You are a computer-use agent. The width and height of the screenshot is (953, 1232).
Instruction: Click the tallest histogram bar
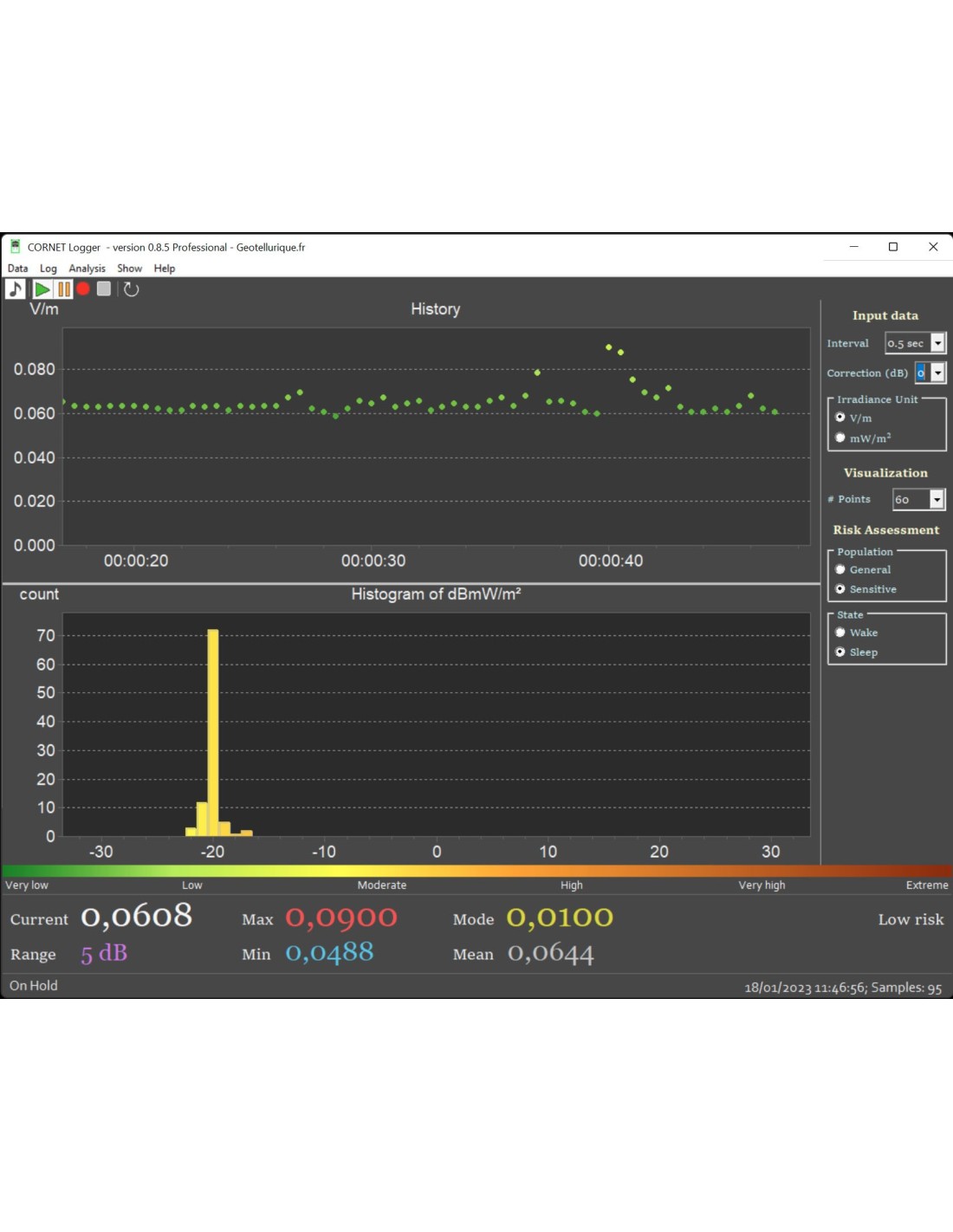[x=213, y=732]
